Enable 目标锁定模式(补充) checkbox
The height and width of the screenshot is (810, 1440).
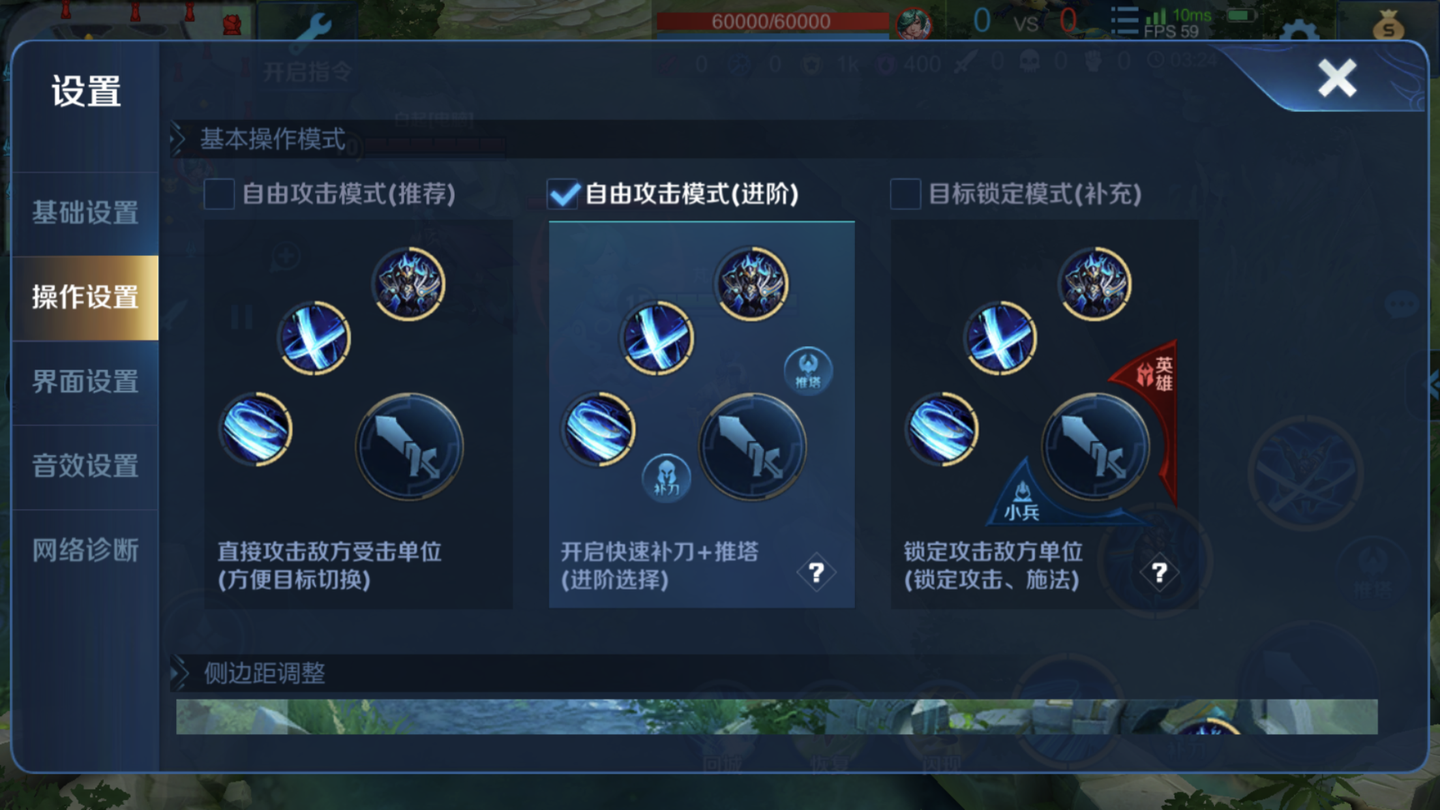[905, 194]
